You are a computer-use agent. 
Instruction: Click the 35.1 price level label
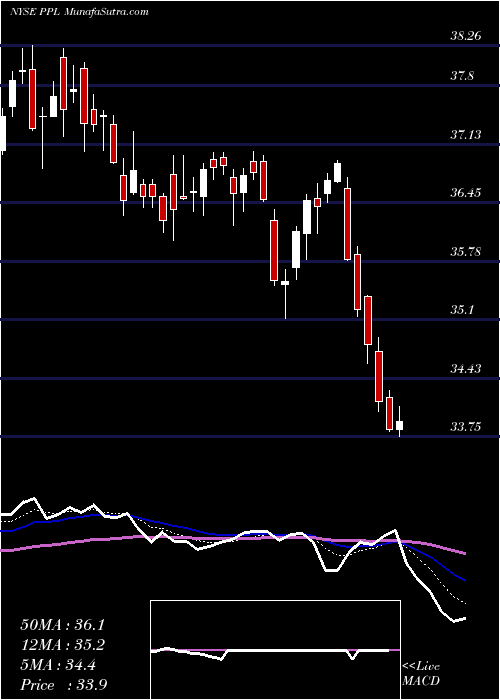click(x=462, y=309)
